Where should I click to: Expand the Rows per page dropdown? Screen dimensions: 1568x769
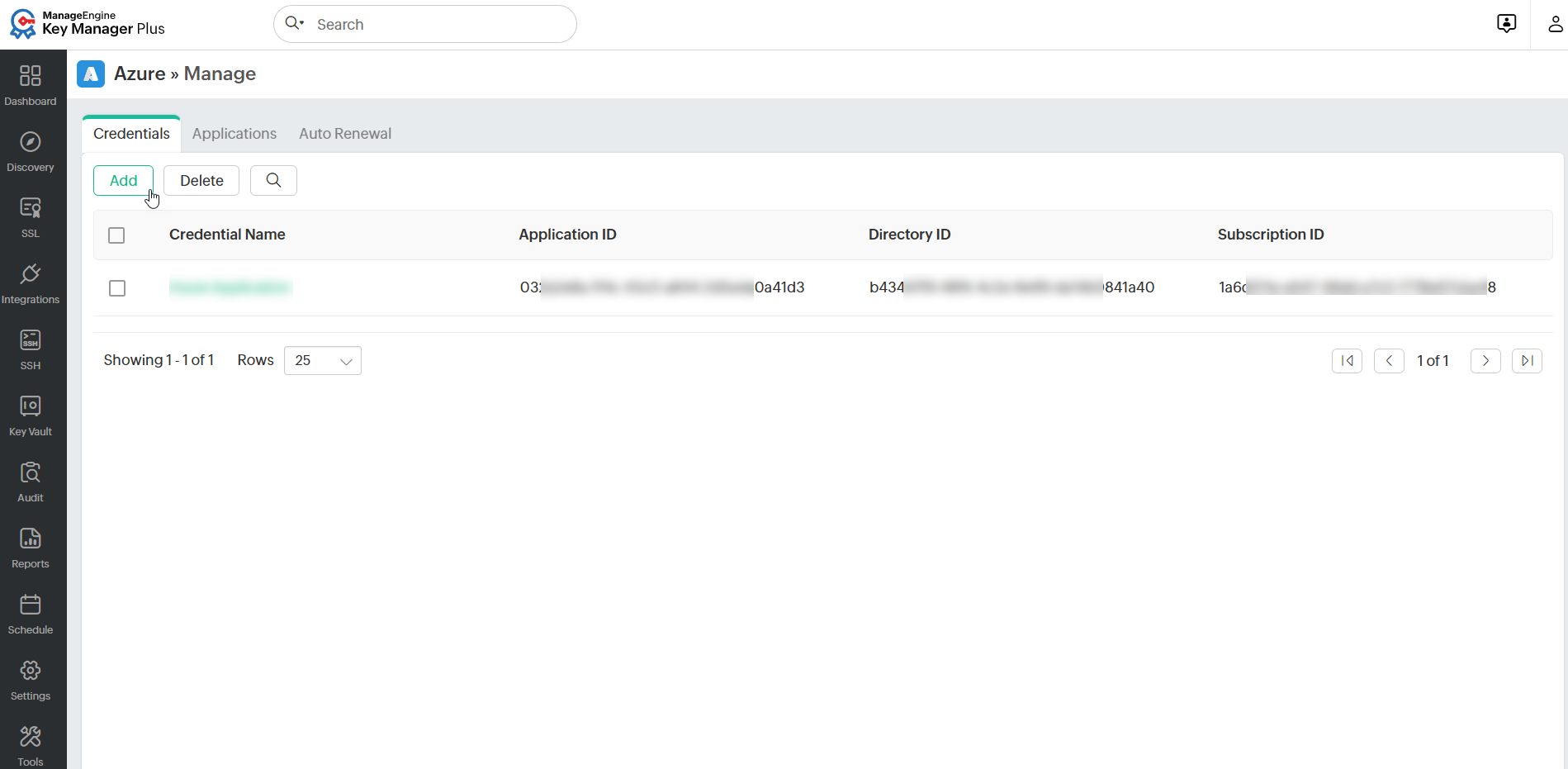323,361
